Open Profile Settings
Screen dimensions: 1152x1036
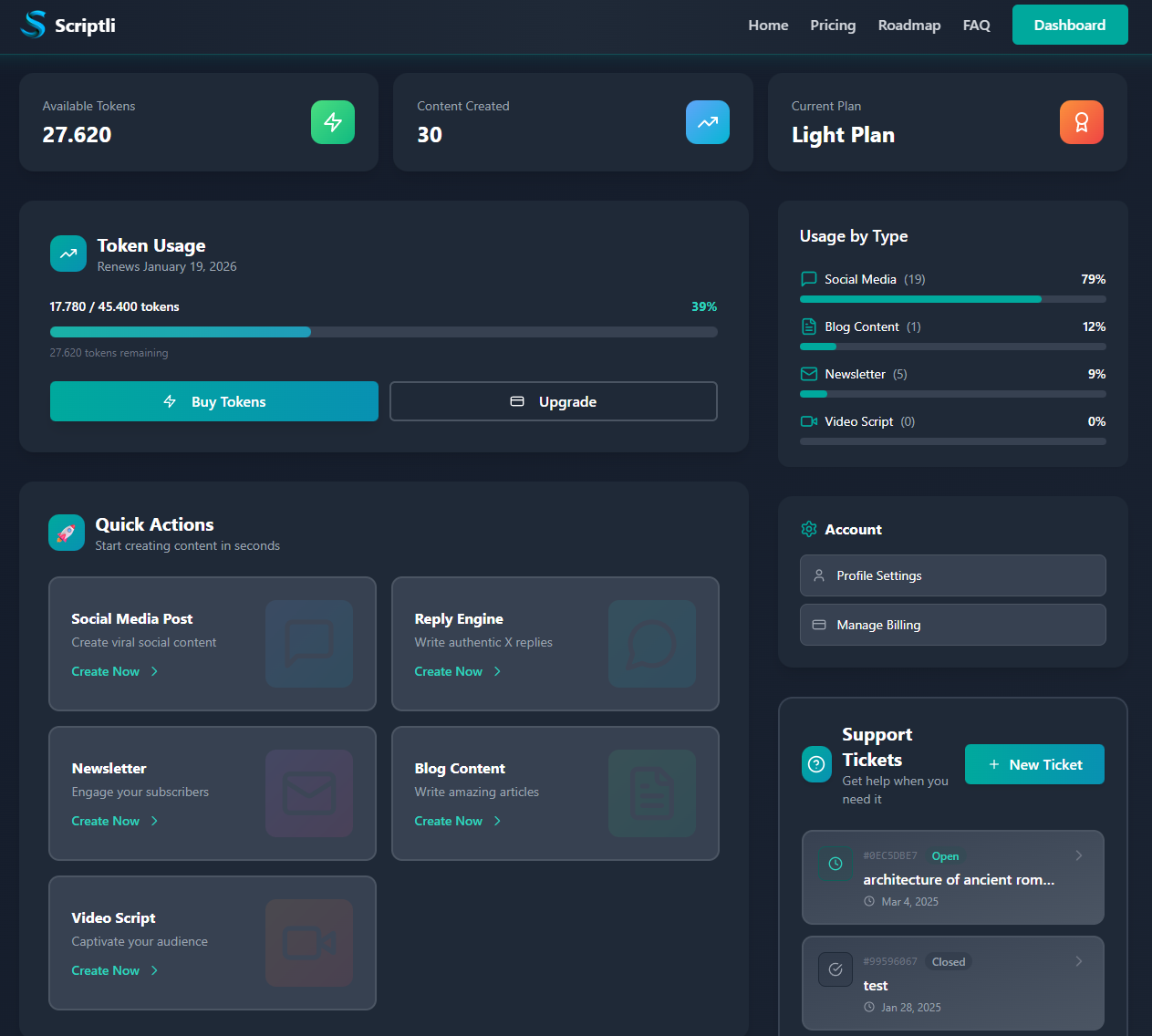point(953,575)
